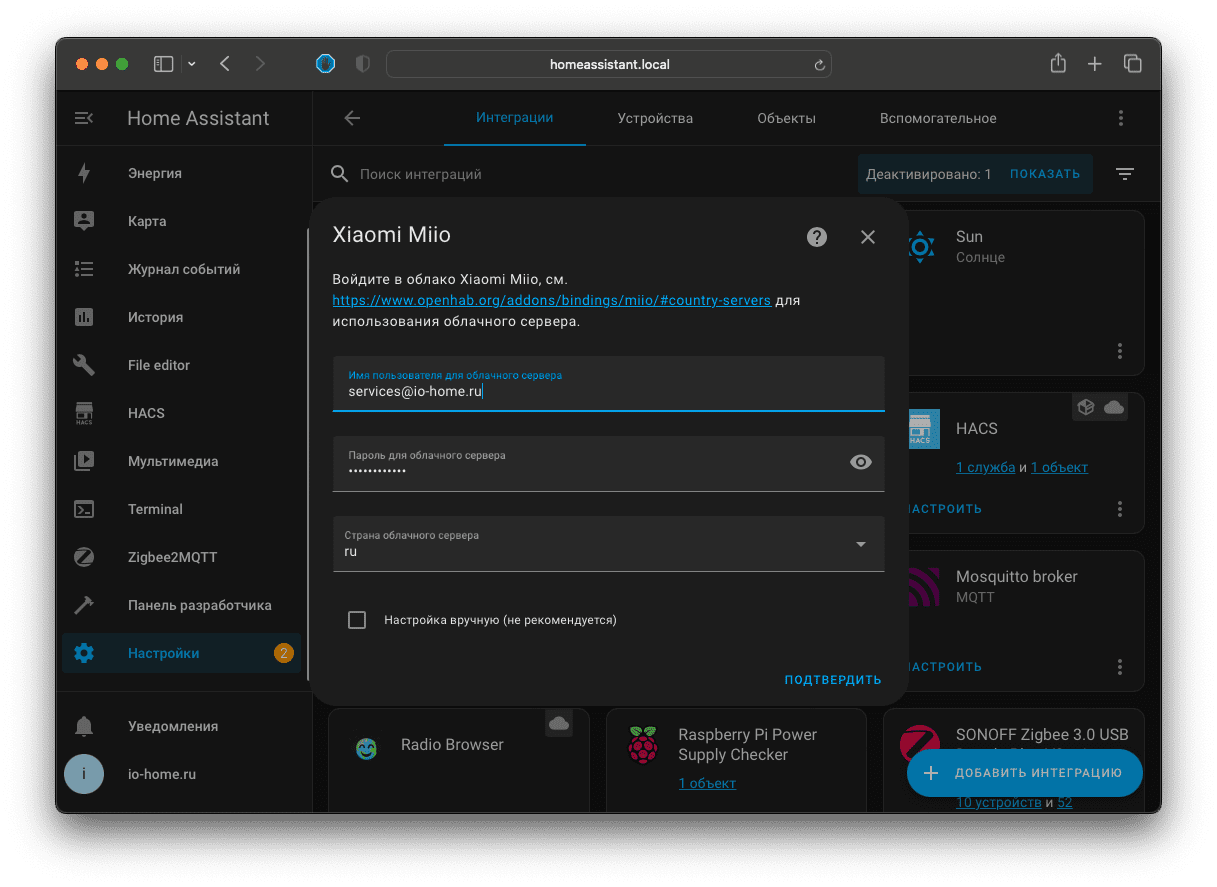1217x887 pixels.
Task: Expand the cloud server country dropdown
Action: (860, 544)
